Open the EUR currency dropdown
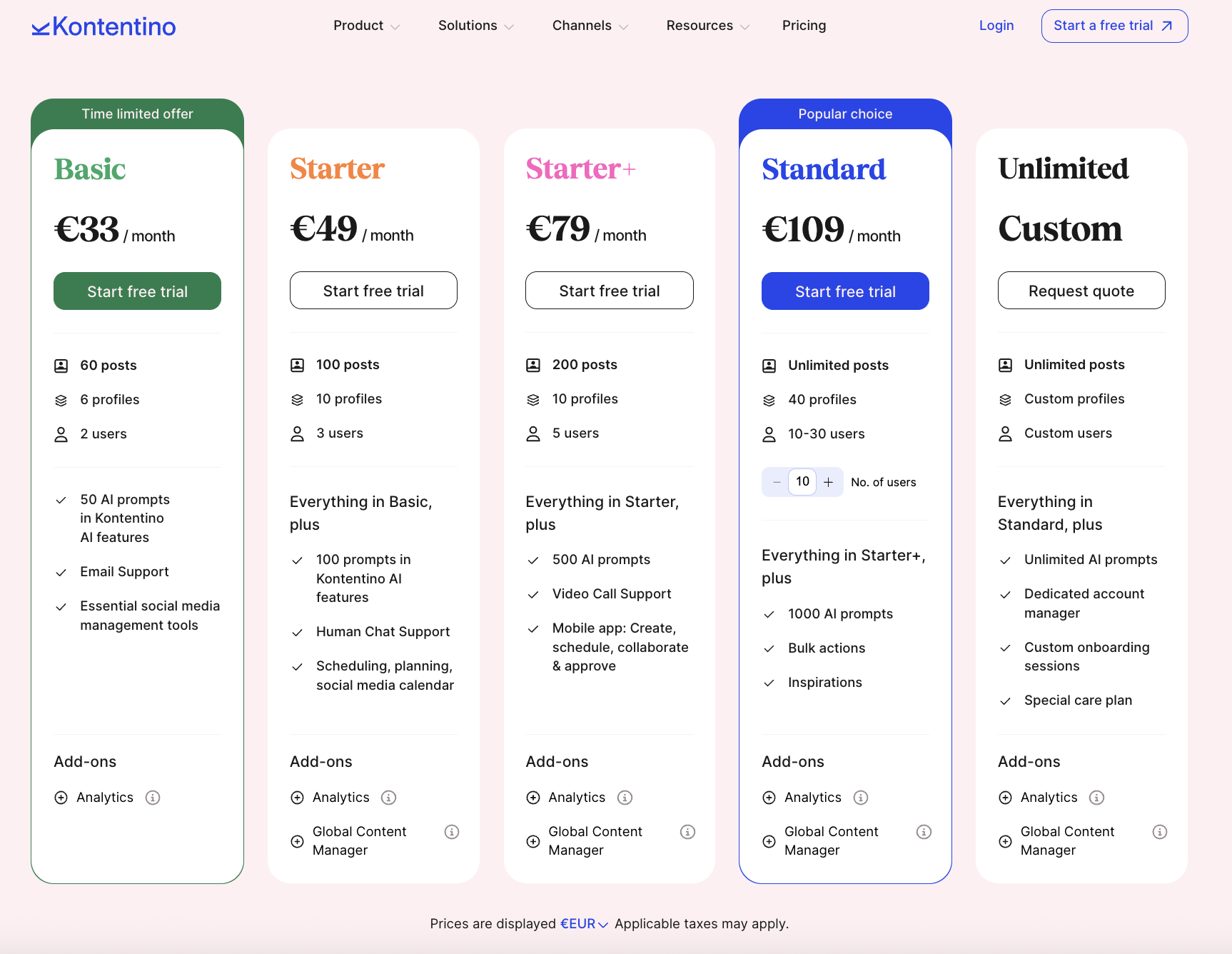 [584, 924]
